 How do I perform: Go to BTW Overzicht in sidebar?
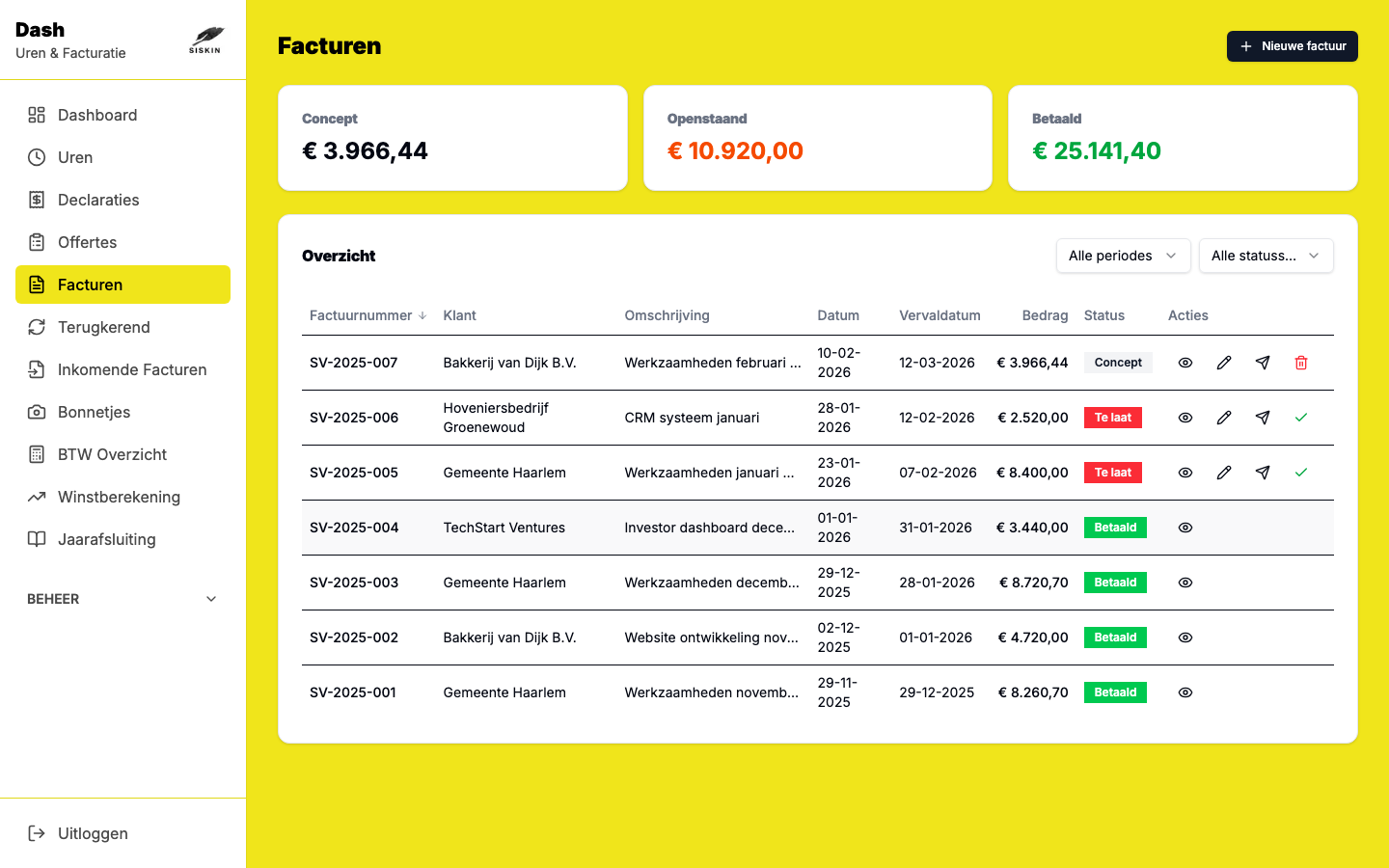point(112,454)
